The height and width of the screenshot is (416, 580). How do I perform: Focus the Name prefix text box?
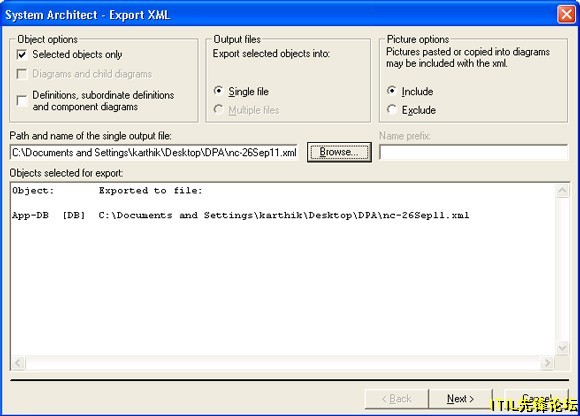point(473,152)
